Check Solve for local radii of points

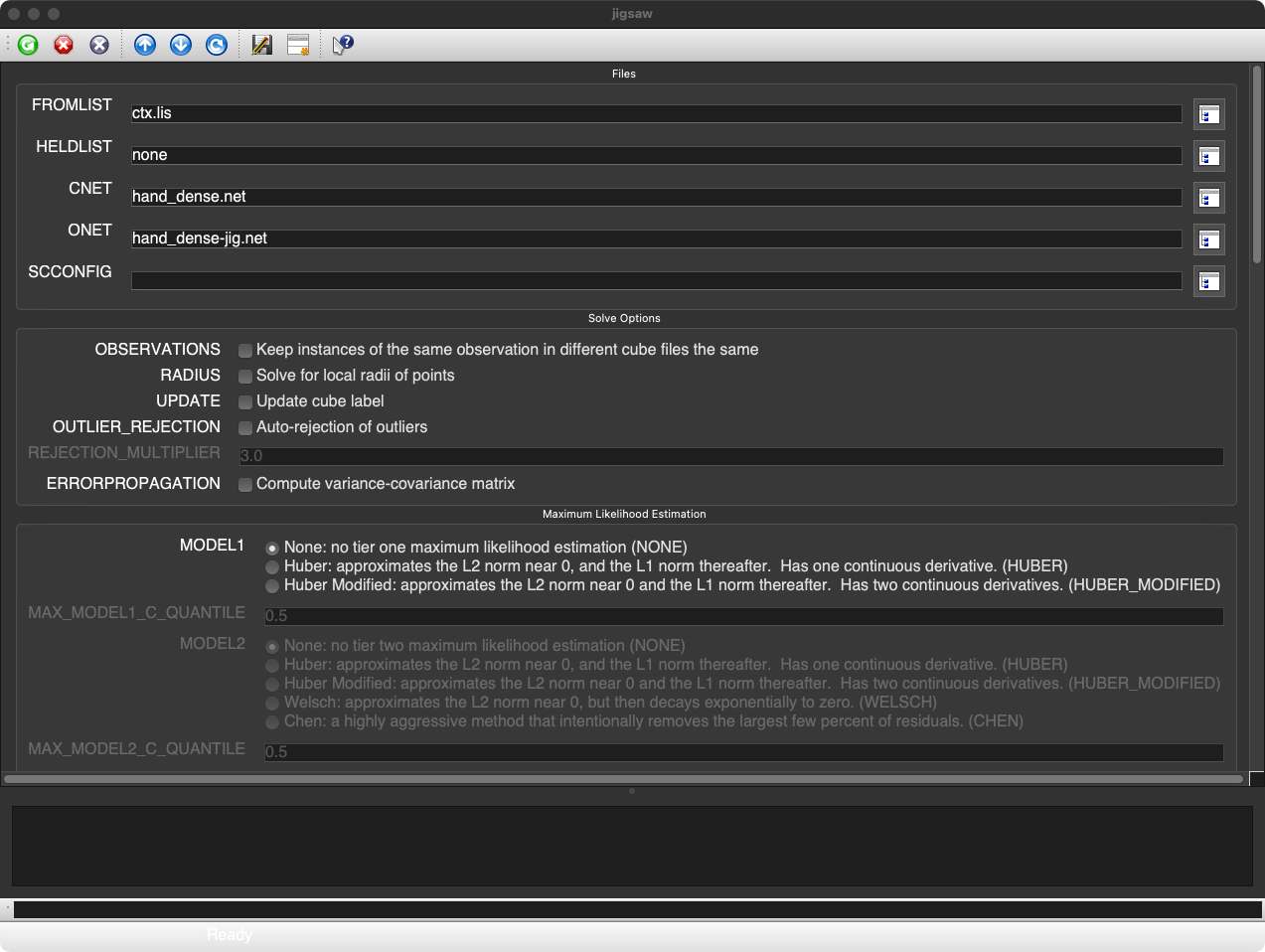click(245, 376)
